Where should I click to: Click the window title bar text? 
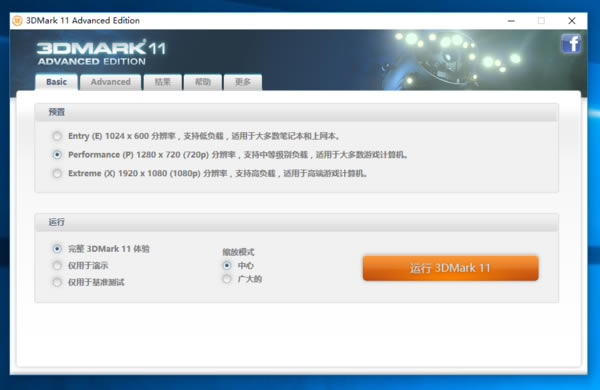click(83, 21)
